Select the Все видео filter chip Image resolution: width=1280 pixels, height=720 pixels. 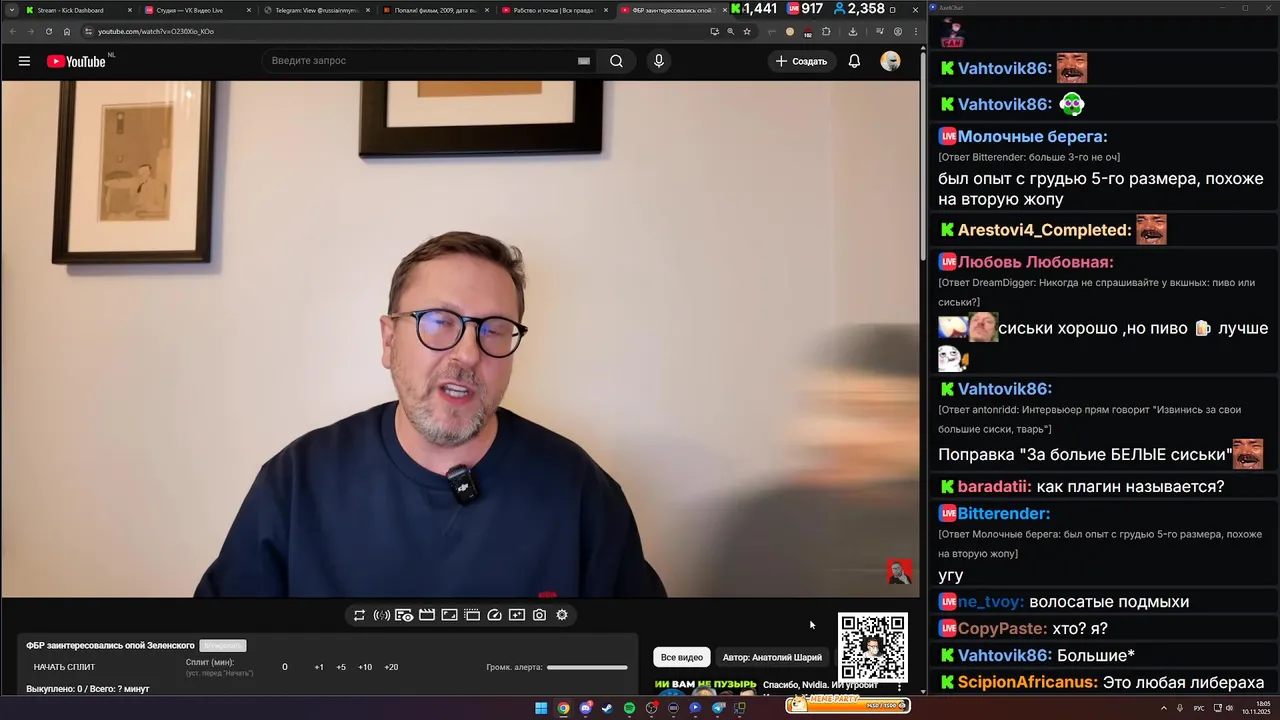point(682,657)
